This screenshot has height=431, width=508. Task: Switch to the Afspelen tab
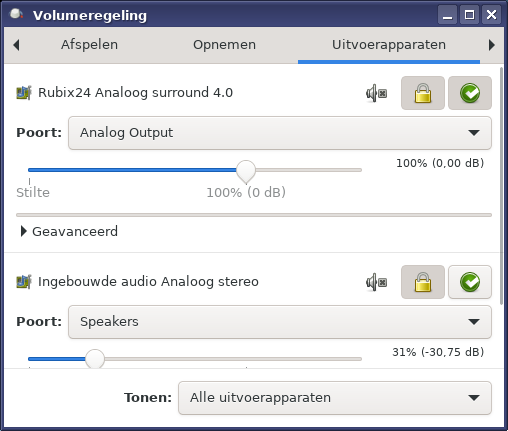pyautogui.click(x=89, y=45)
